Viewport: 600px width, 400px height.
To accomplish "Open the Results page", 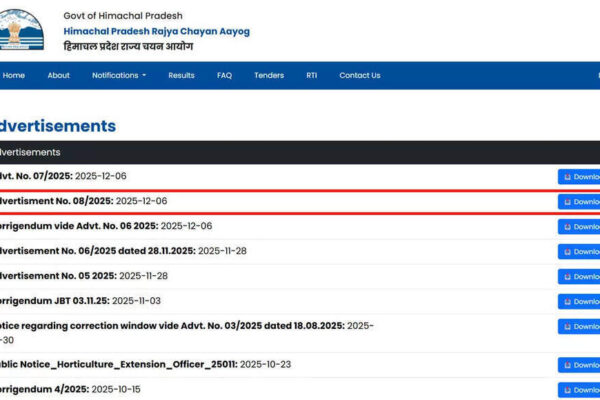I will (181, 75).
